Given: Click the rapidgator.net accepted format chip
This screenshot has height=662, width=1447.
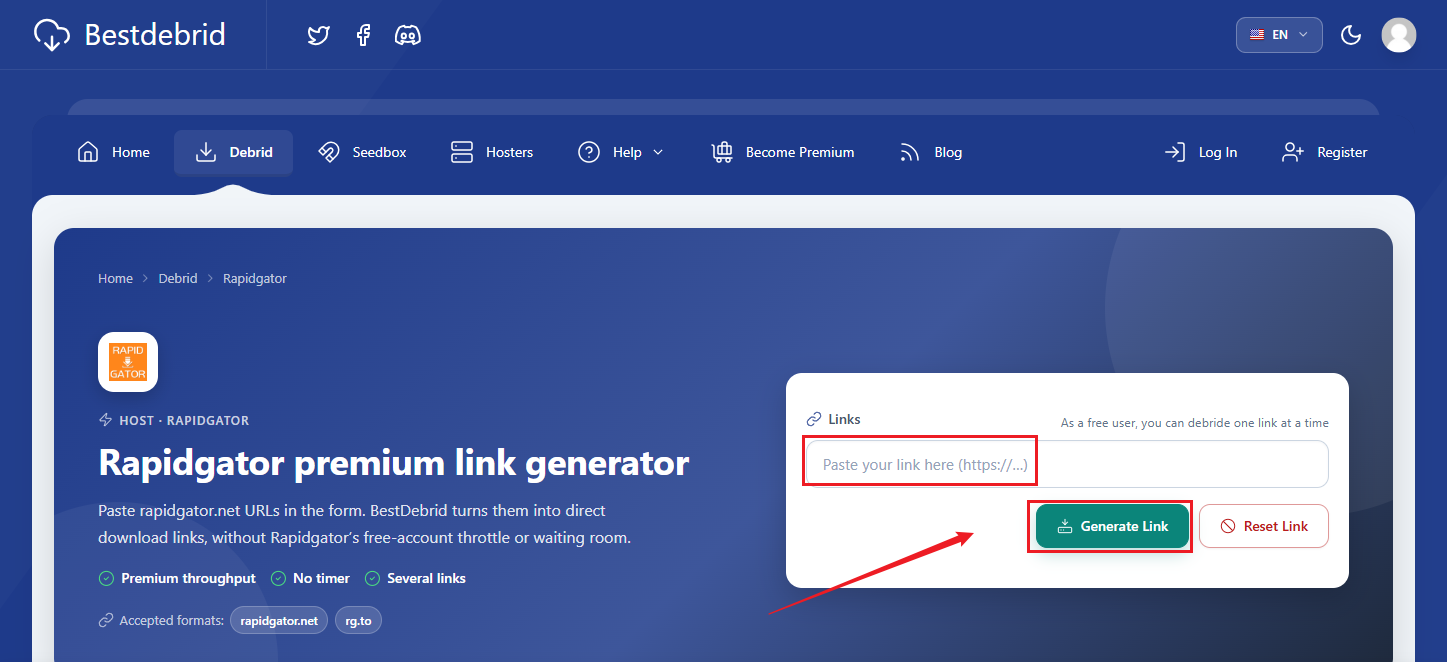Looking at the screenshot, I should pyautogui.click(x=279, y=621).
